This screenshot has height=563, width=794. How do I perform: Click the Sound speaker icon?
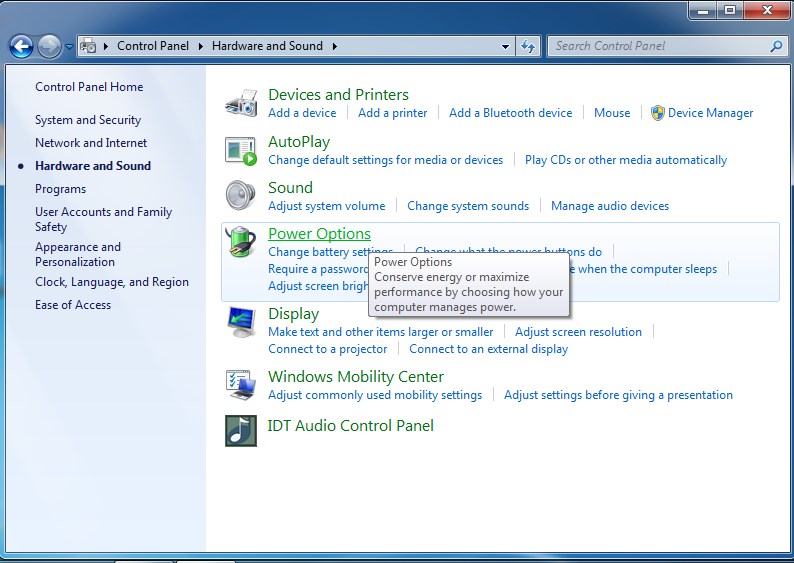point(241,195)
